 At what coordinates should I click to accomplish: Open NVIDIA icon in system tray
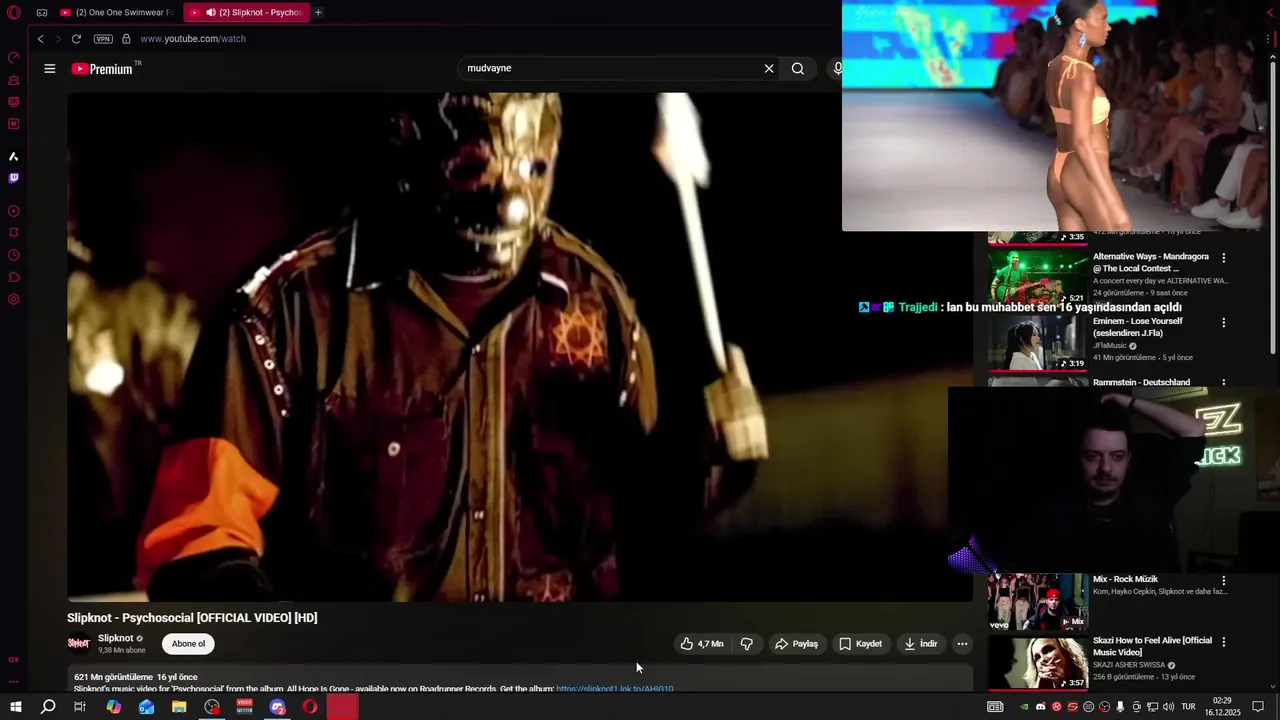pos(1024,707)
